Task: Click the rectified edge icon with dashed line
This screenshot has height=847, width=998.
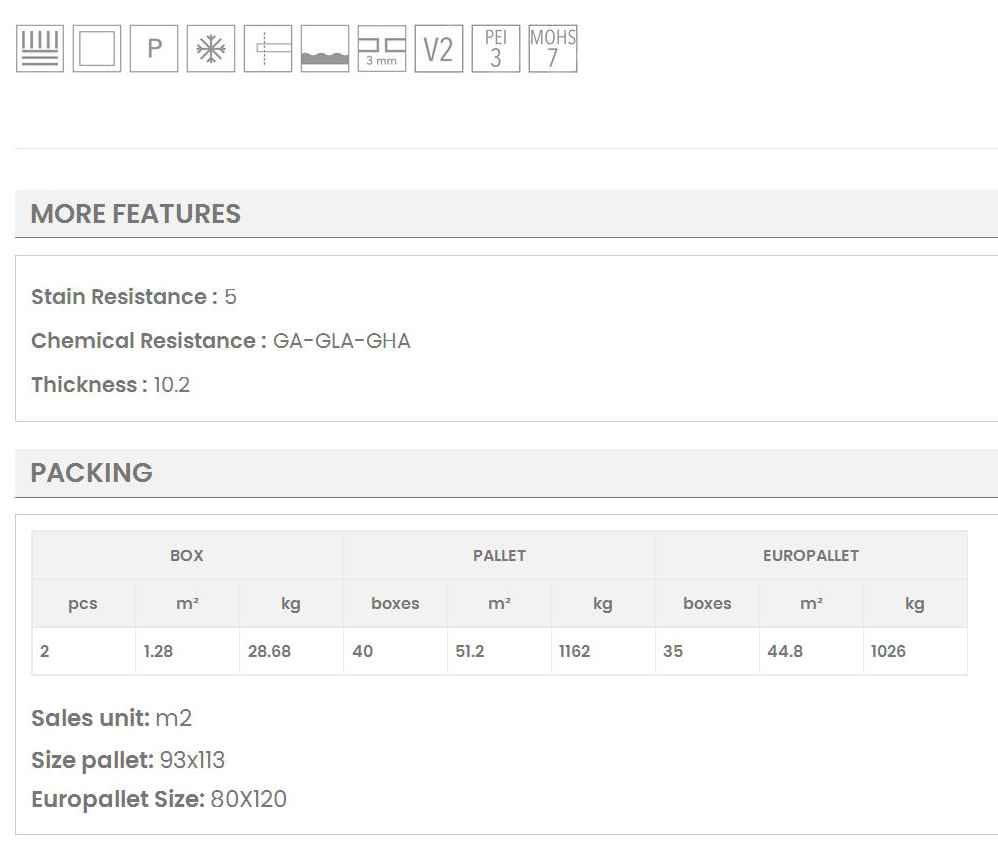Action: click(268, 49)
